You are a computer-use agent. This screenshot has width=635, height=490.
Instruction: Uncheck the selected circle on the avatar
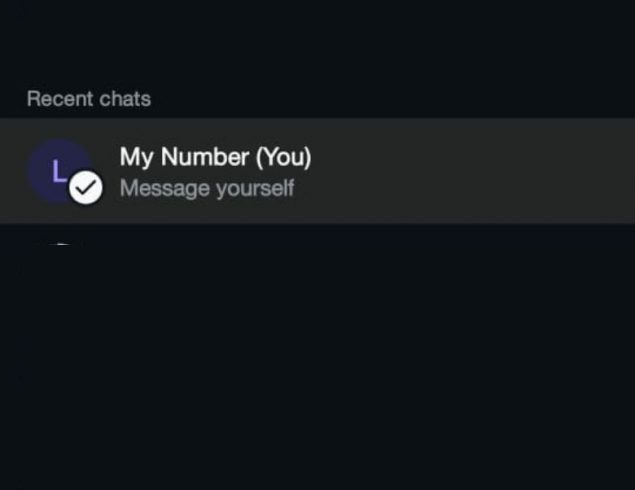(86, 187)
